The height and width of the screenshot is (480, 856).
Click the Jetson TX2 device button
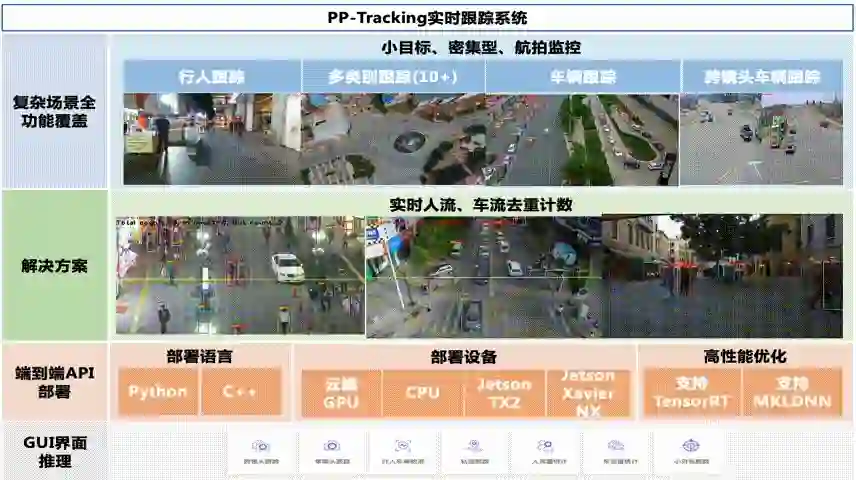pos(504,393)
